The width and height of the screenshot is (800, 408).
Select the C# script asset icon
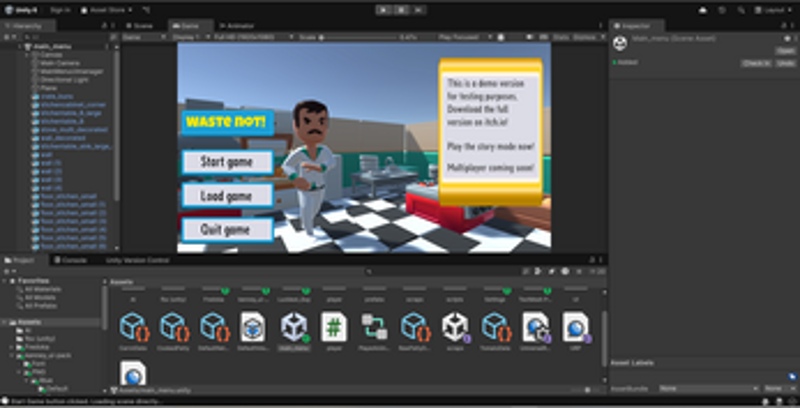333,327
